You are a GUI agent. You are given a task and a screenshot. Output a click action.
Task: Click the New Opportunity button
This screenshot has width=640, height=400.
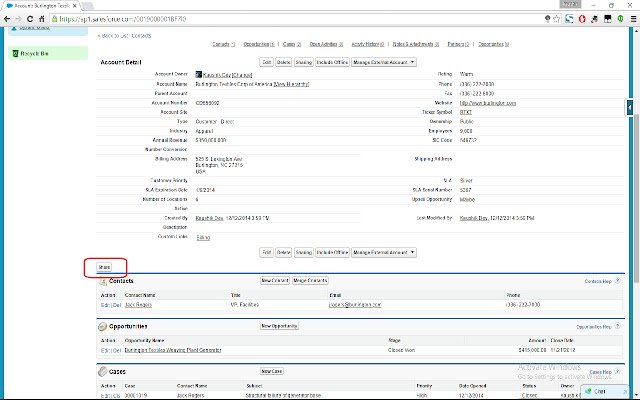click(x=280, y=326)
